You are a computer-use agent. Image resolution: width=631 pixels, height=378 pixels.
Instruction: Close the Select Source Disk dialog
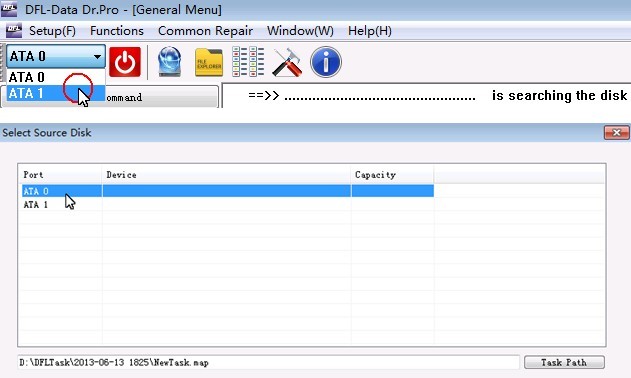tap(617, 132)
